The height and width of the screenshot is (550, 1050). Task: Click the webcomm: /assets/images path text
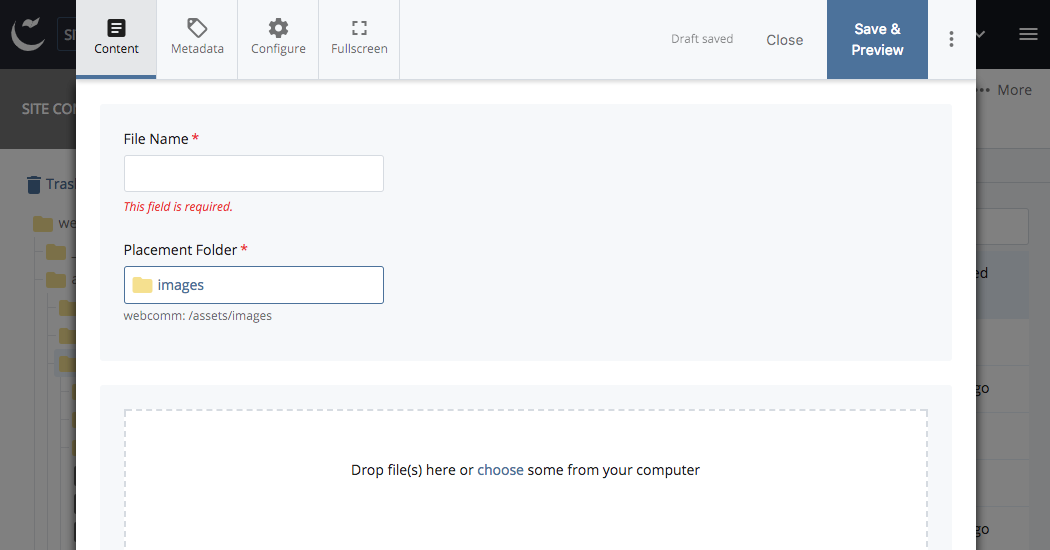pyautogui.click(x=198, y=316)
